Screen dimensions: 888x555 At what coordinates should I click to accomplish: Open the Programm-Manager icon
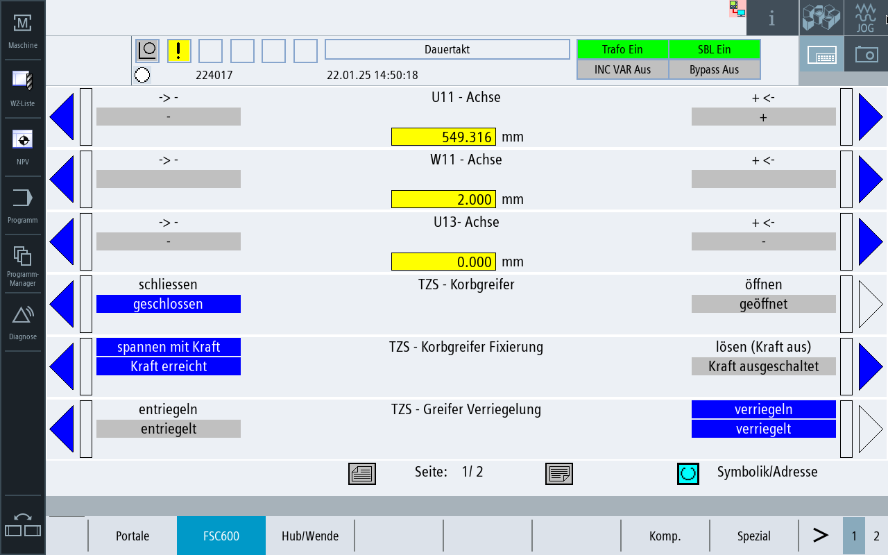(22, 262)
